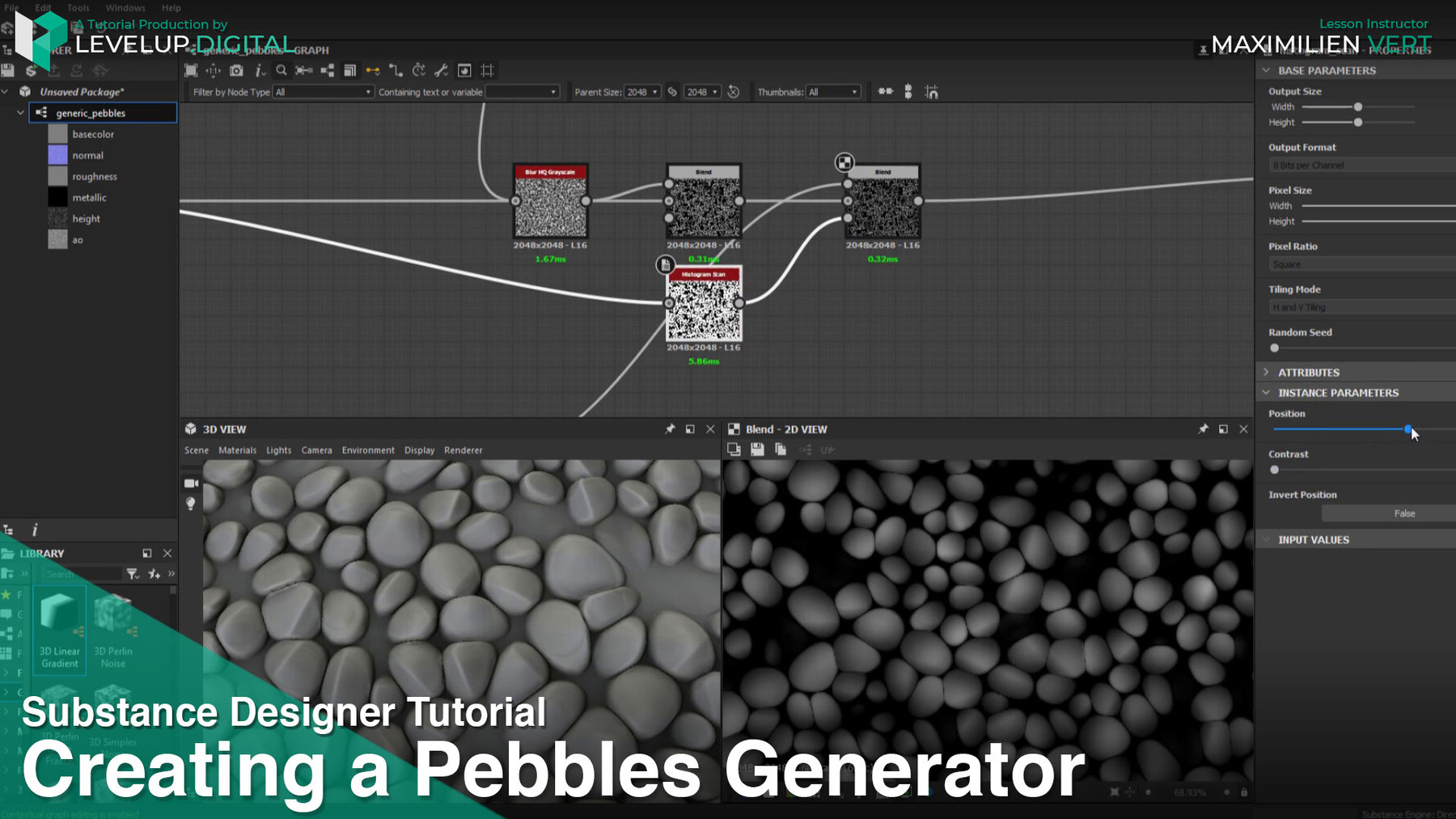Click the info icon above the Library panel
The image size is (1456, 819).
[35, 530]
